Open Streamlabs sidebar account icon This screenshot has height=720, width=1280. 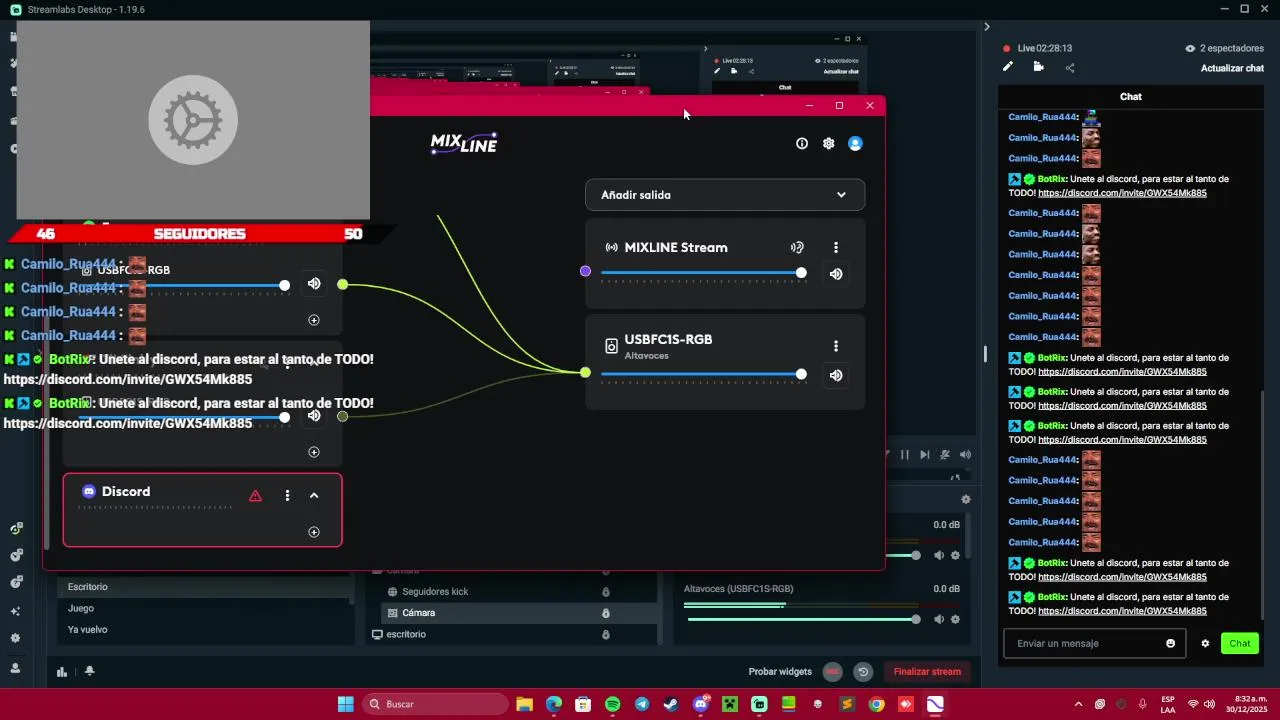15,667
